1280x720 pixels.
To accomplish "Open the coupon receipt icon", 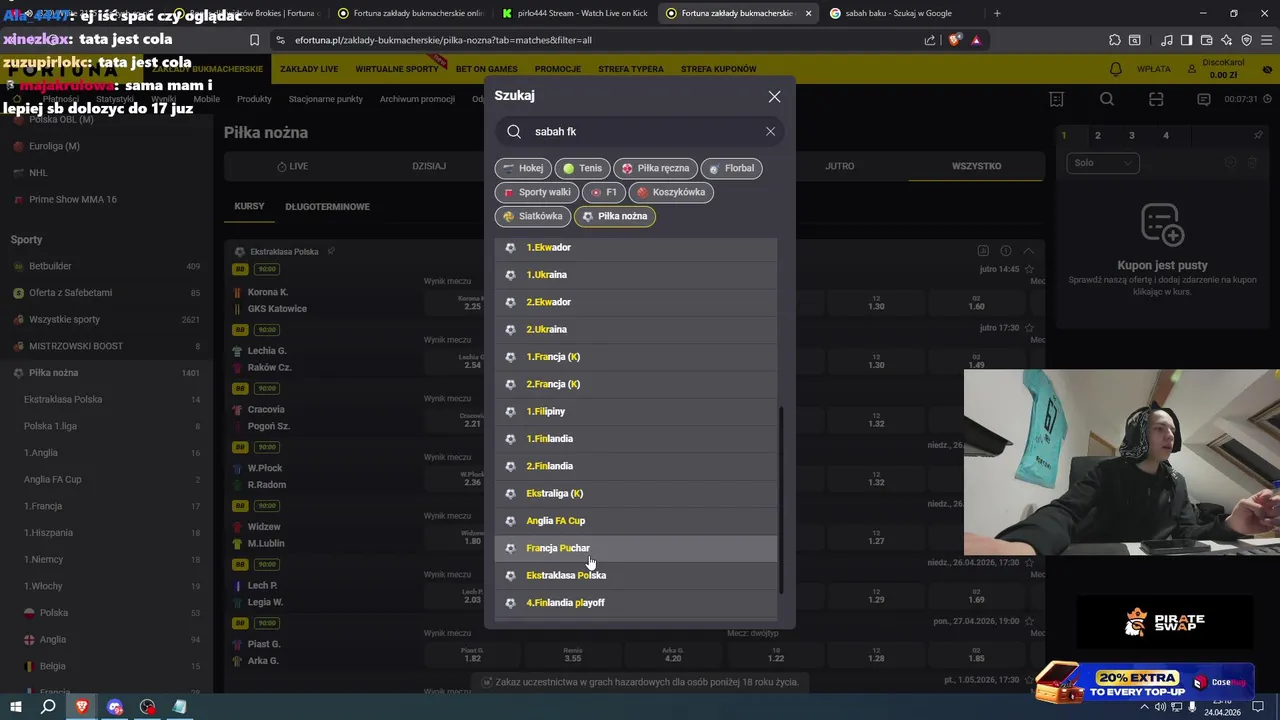I will pyautogui.click(x=1057, y=99).
